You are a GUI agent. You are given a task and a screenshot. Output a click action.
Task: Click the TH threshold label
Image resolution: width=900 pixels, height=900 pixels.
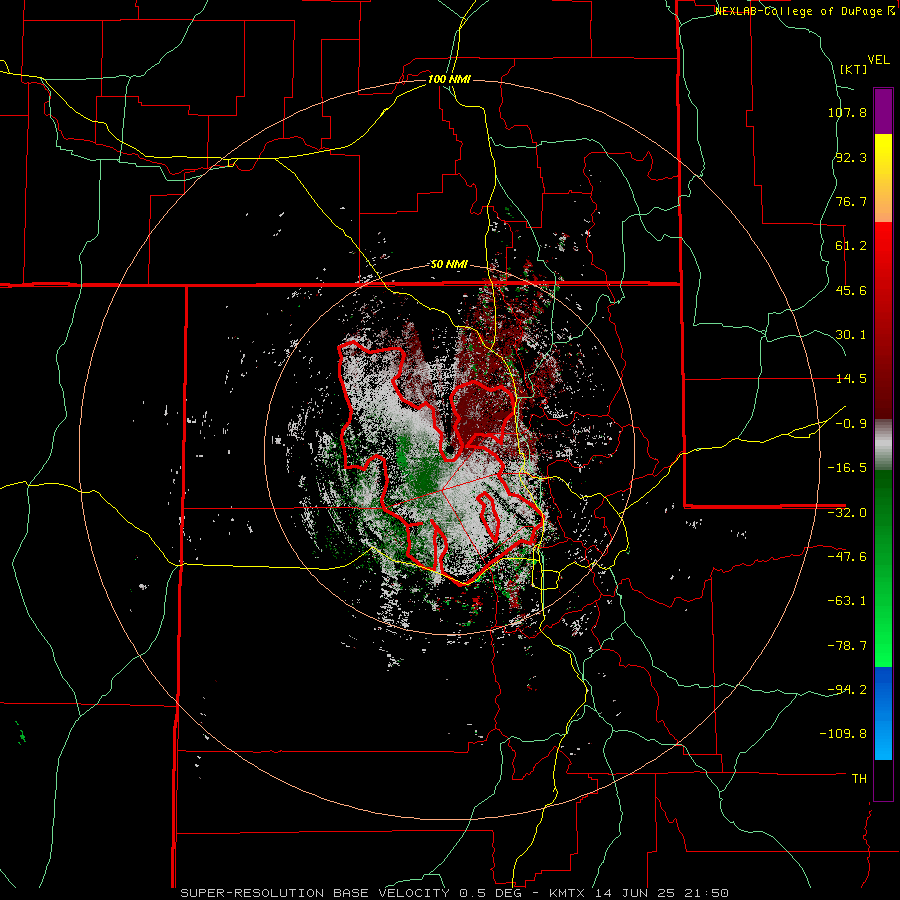(859, 778)
